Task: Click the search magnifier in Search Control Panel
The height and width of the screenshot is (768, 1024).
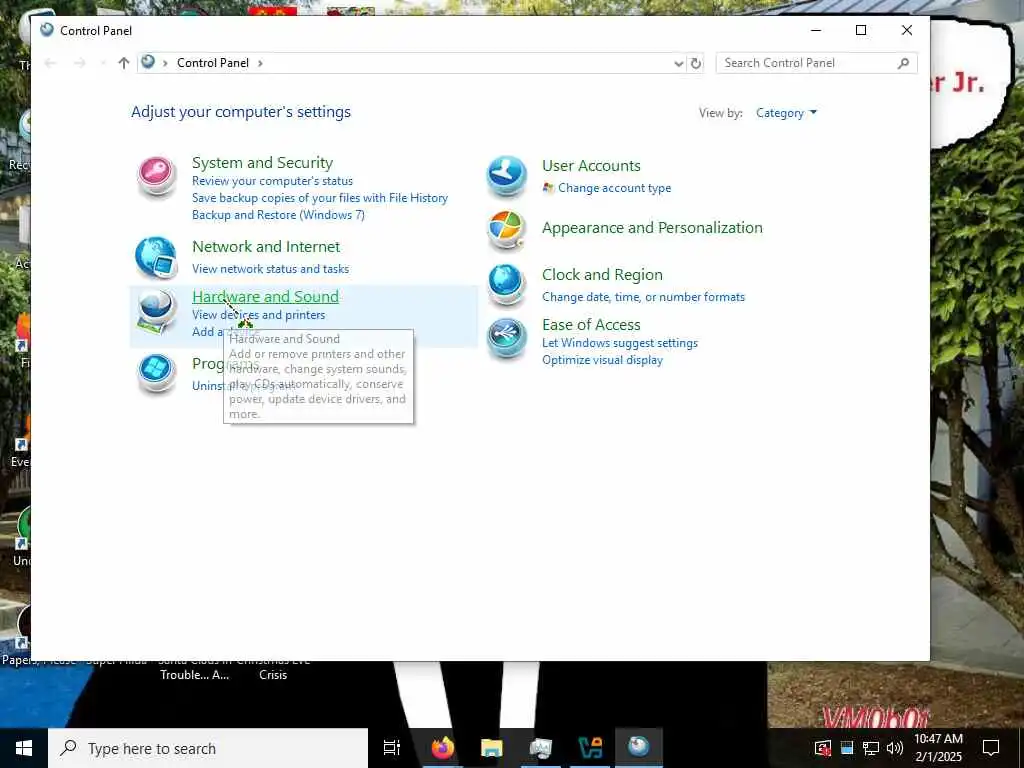Action: click(903, 63)
